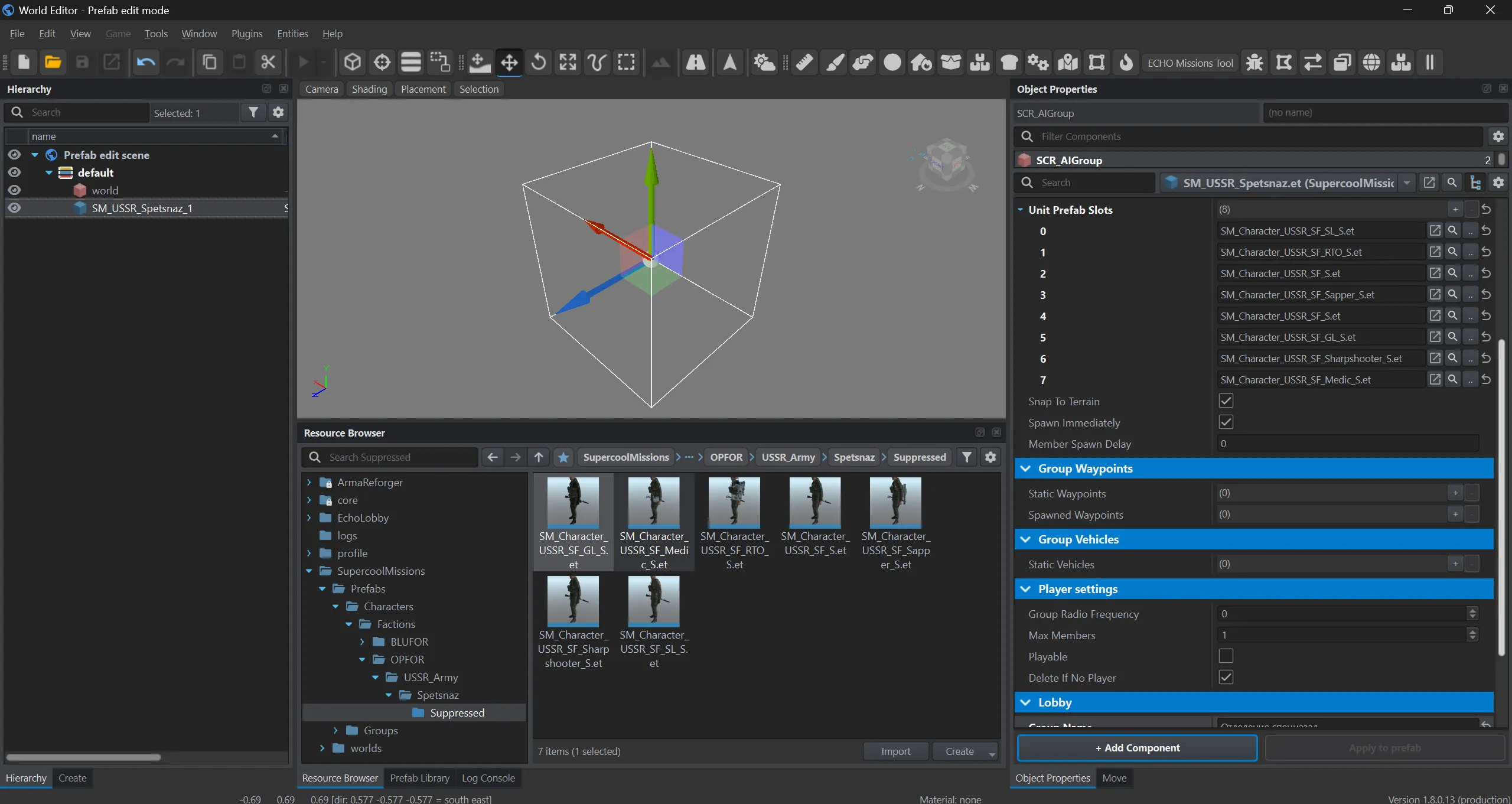1512x804 pixels.
Task: Open the Move tab
Action: [1115, 778]
